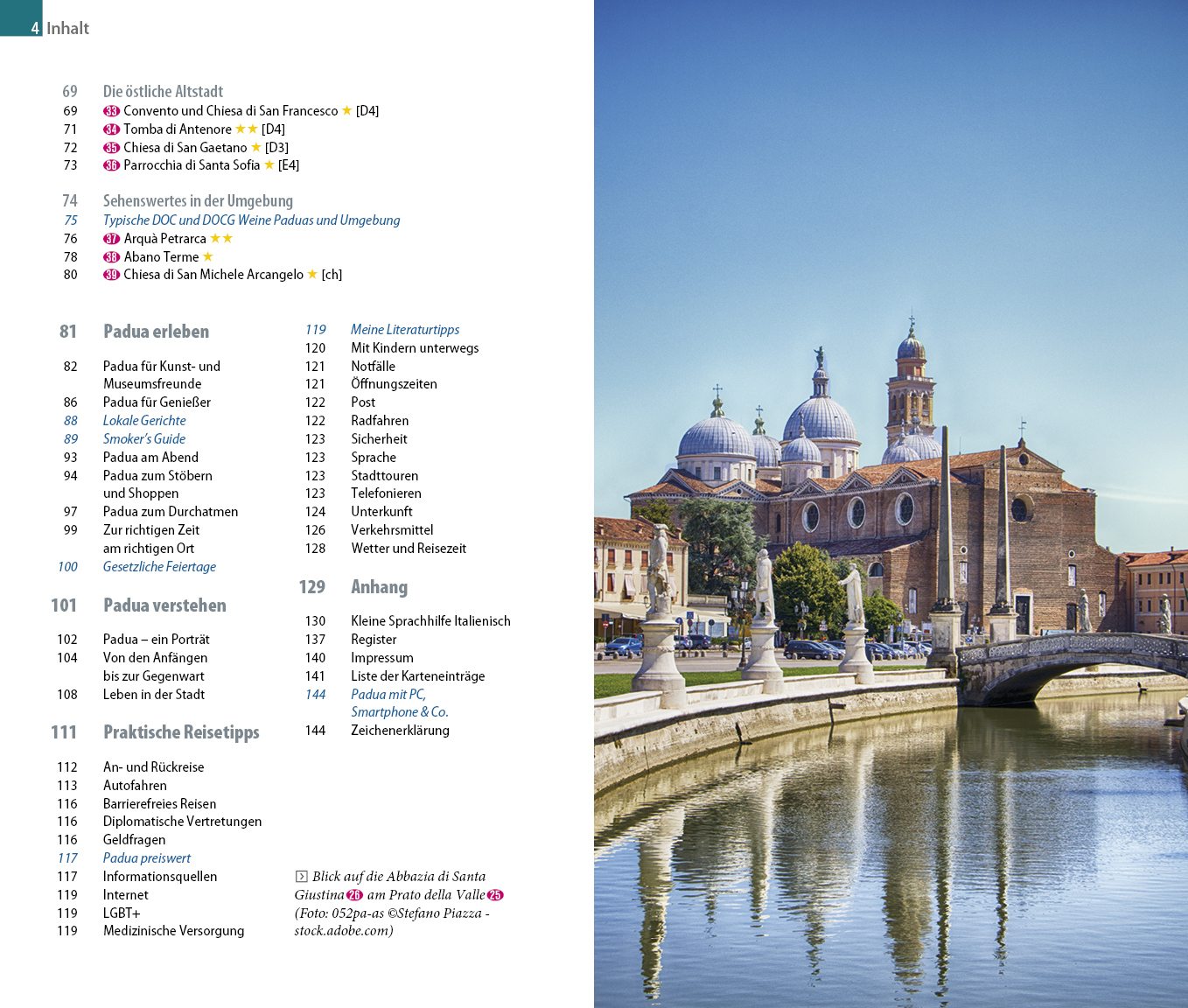Click the number 37 badge beside Arquà Petrarca
The width and height of the screenshot is (1188, 1008).
point(111,239)
